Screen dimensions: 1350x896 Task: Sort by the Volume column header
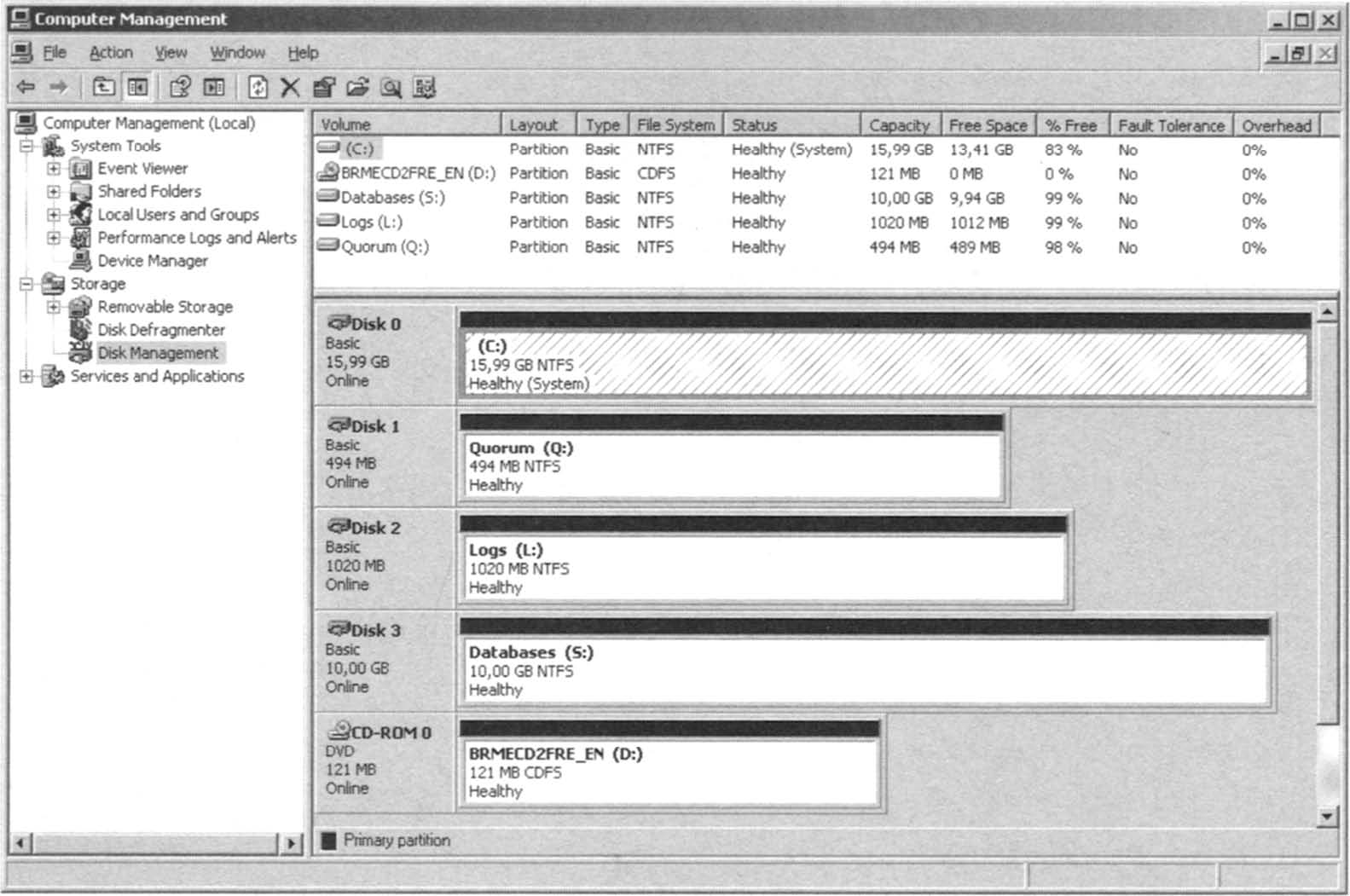click(x=408, y=125)
